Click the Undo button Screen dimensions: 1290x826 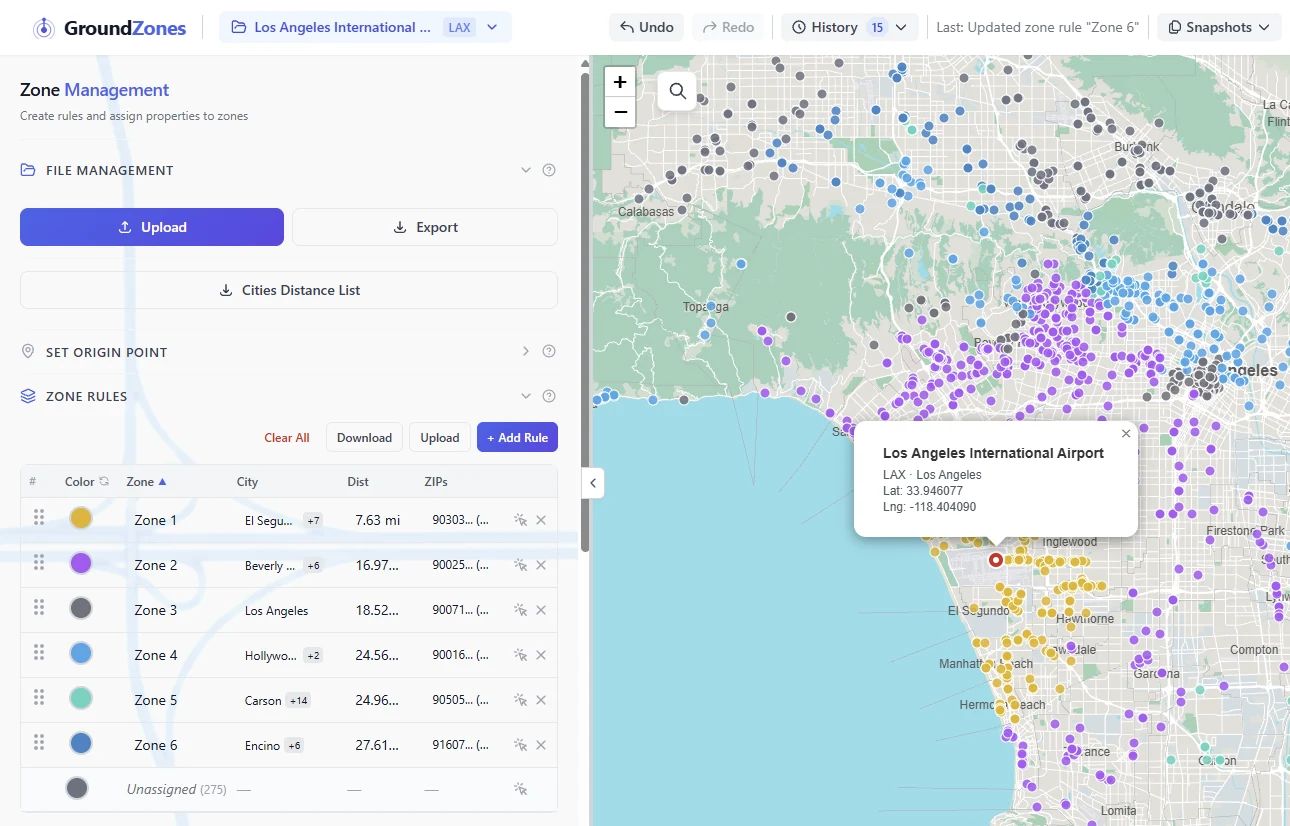pos(646,27)
